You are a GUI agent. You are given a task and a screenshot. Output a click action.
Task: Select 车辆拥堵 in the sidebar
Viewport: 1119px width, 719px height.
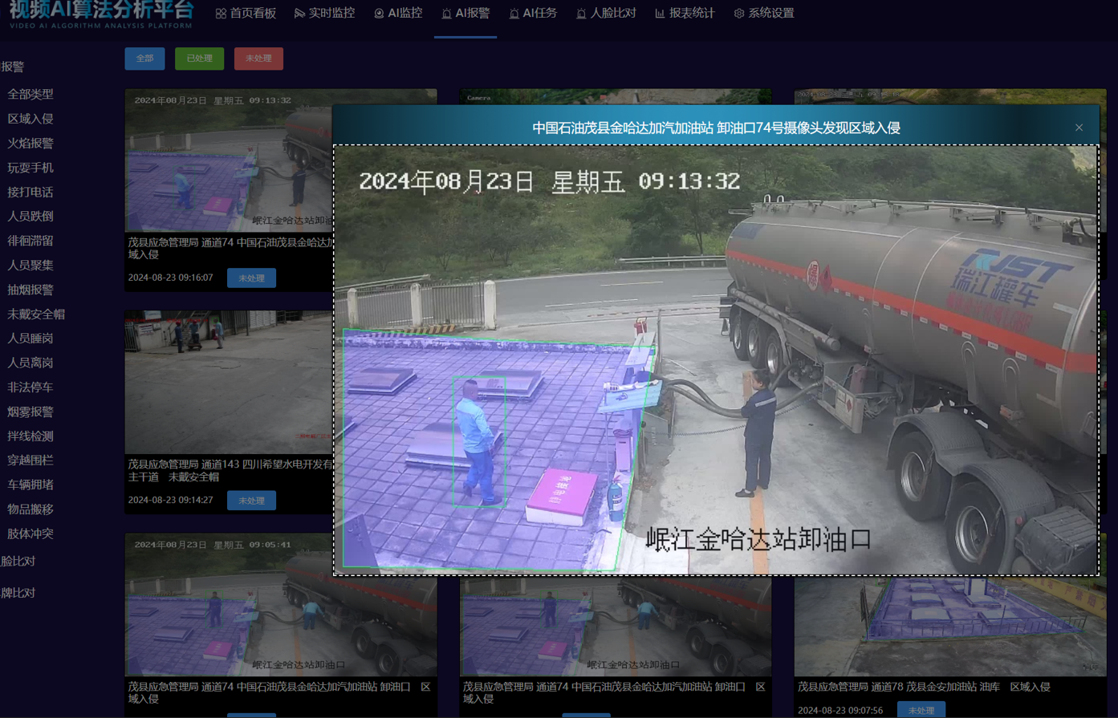(x=30, y=485)
